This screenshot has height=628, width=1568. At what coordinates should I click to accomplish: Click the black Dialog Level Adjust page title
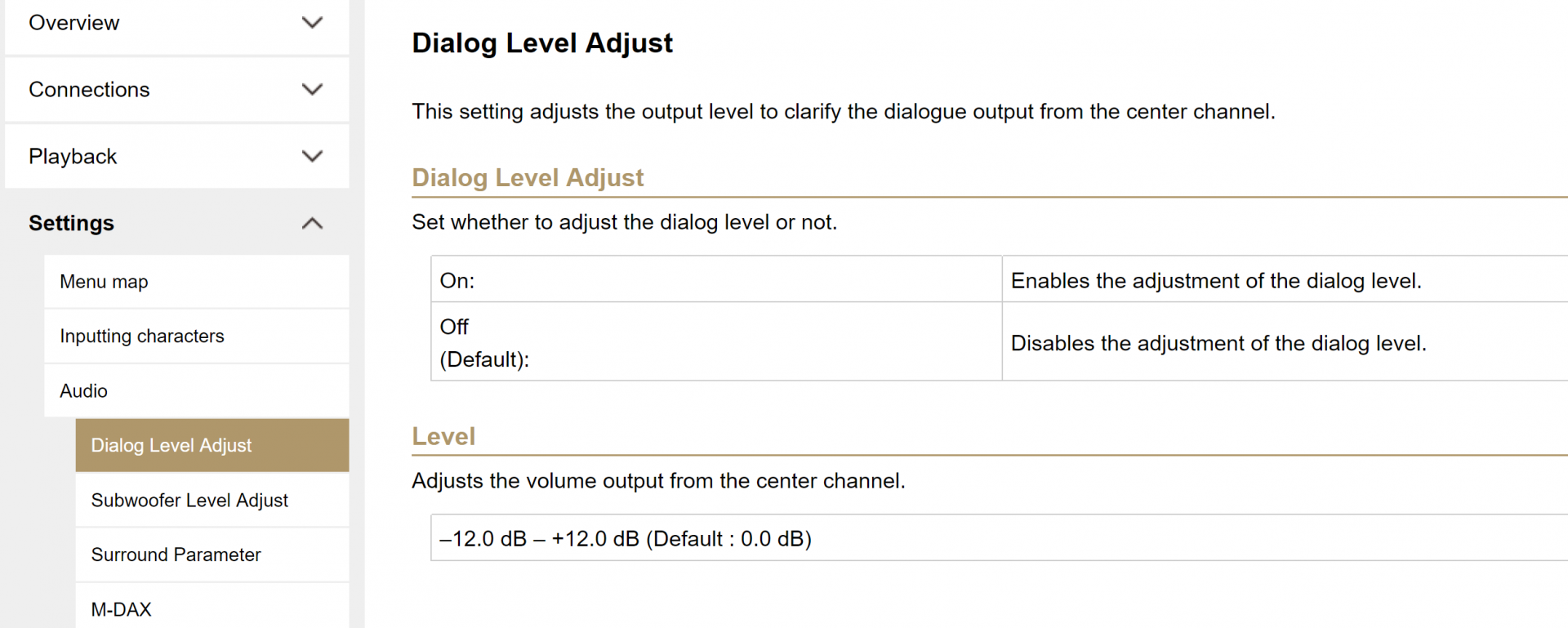542,43
